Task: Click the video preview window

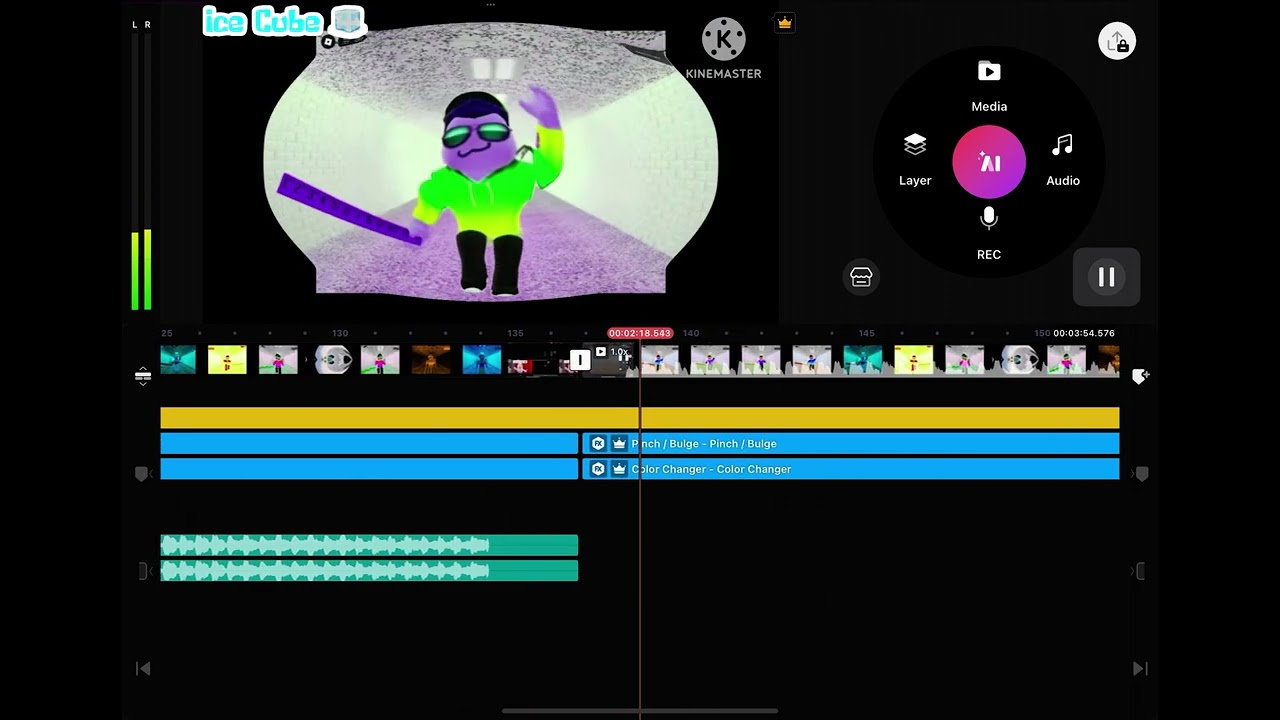Action: 490,160
